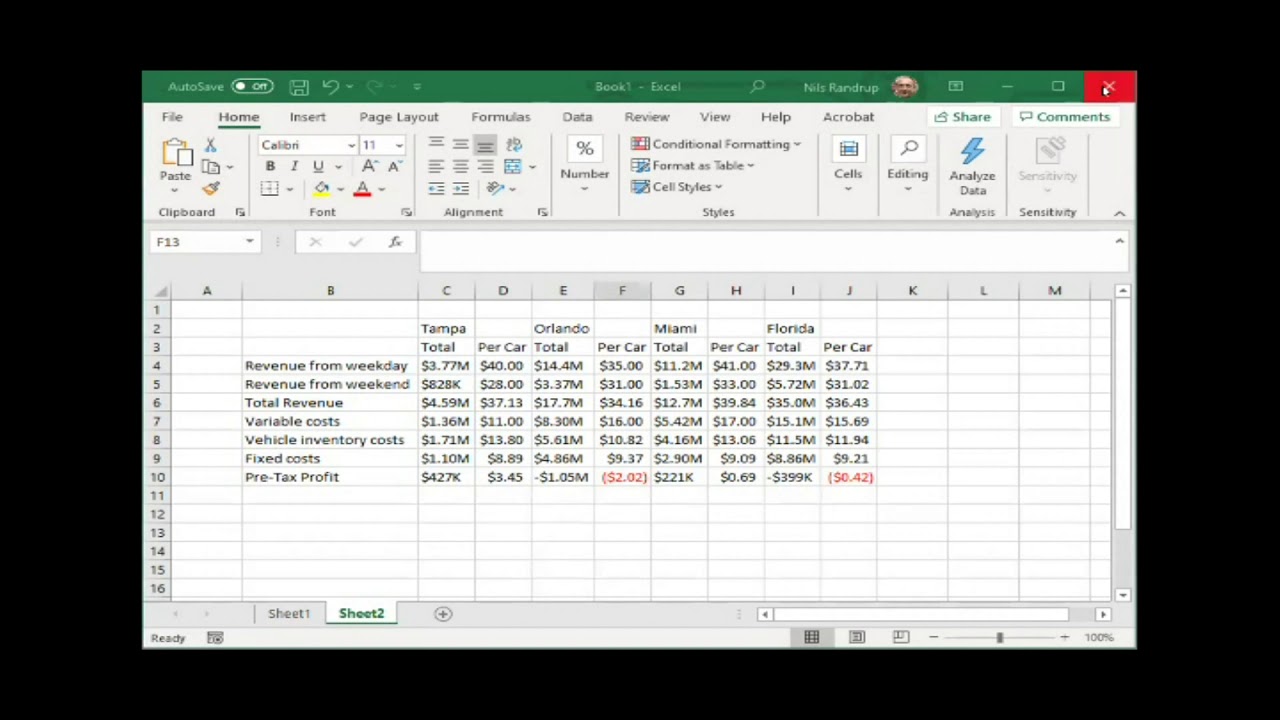Open the Number format group
1280x720 pixels.
coord(585,165)
